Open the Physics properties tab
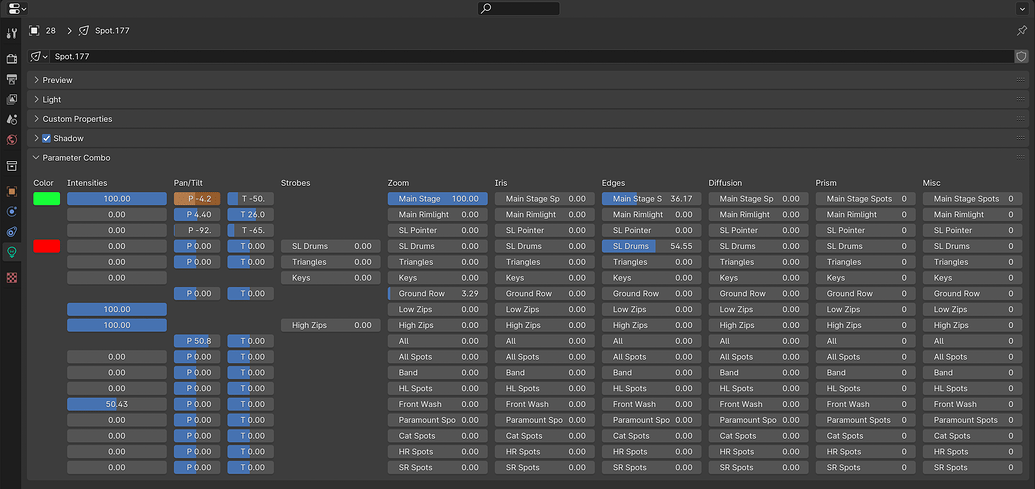1035x489 pixels. pos(11,212)
